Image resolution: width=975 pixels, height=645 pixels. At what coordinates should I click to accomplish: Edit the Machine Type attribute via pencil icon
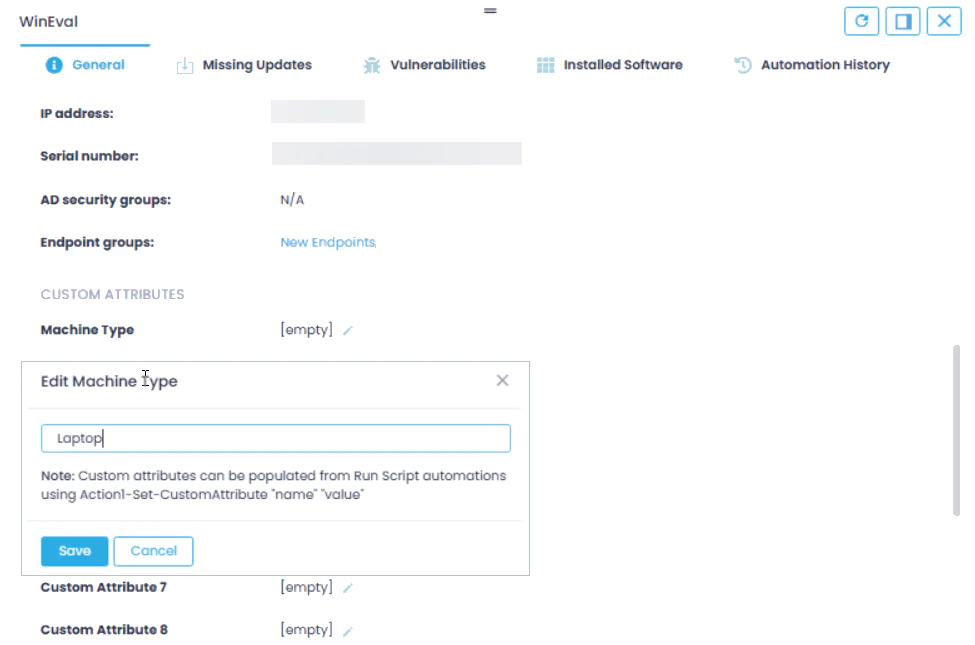coord(347,330)
